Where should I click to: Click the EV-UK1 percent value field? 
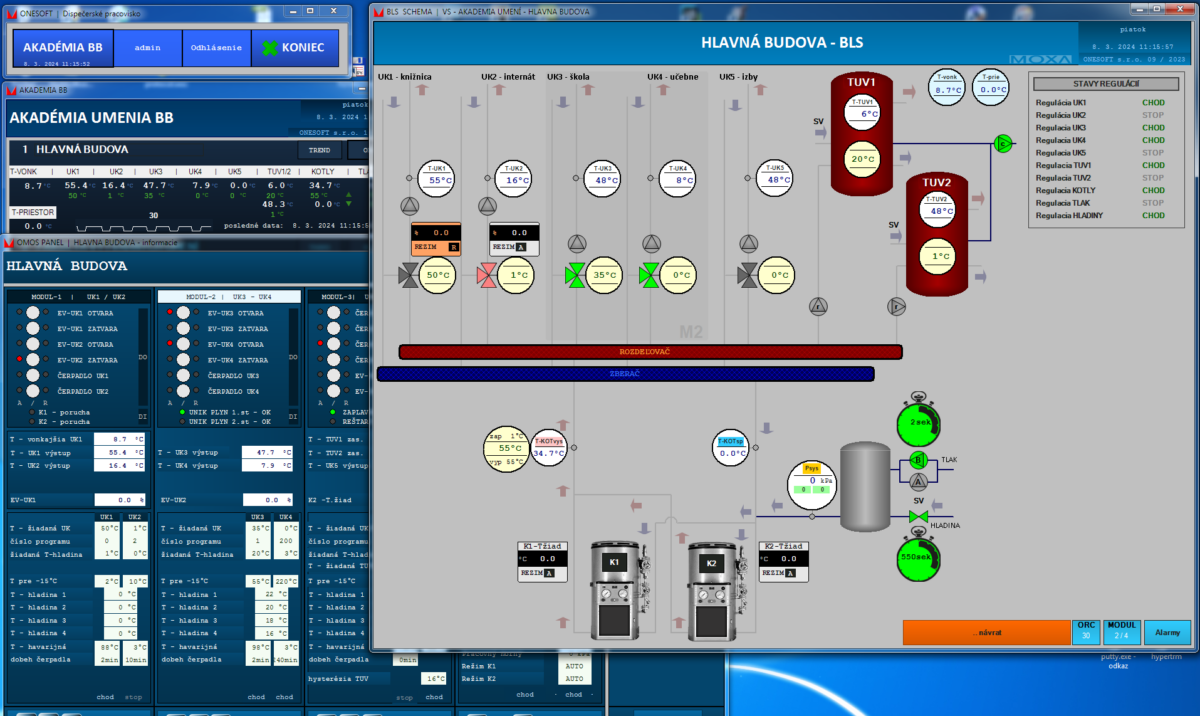coord(121,499)
